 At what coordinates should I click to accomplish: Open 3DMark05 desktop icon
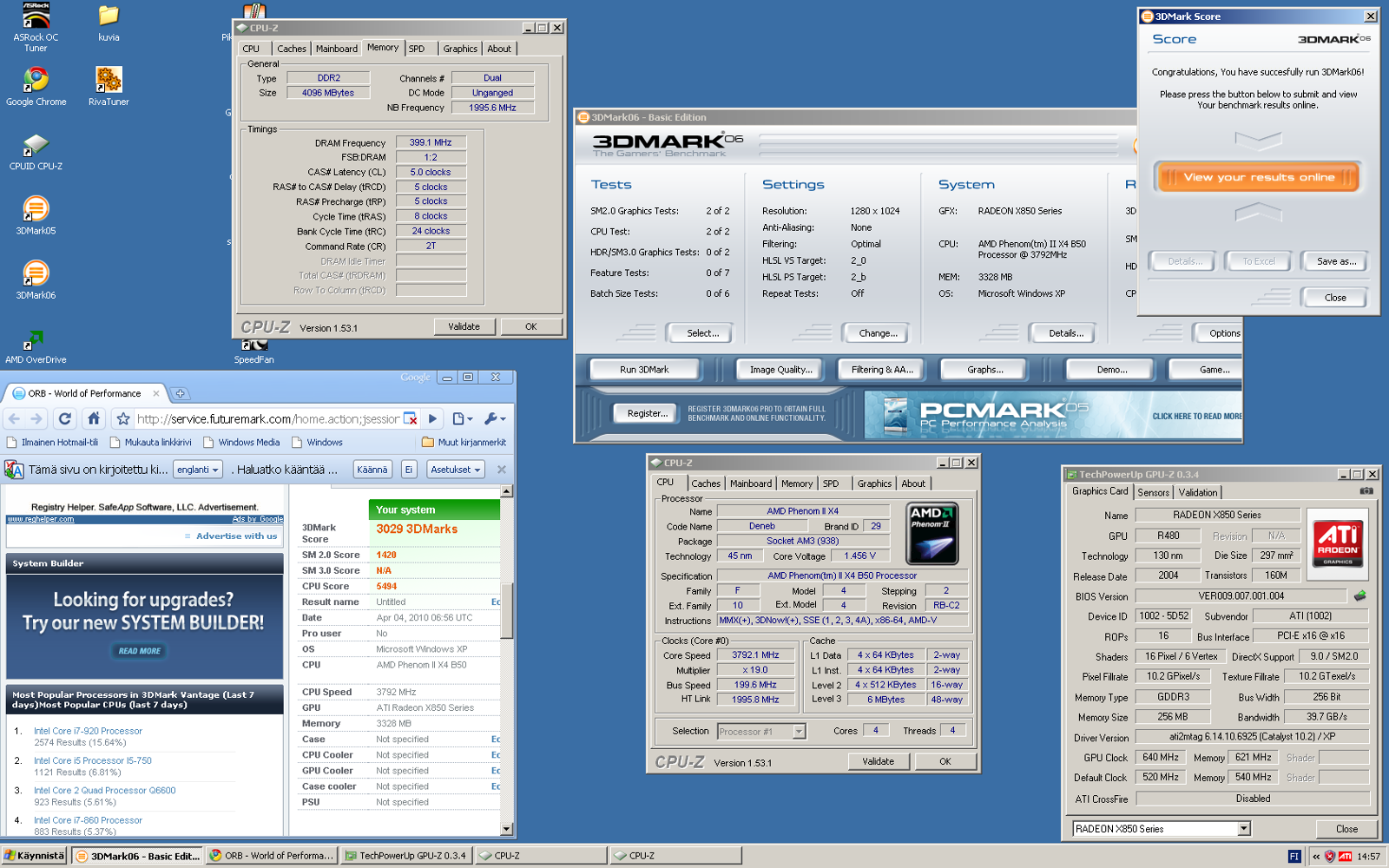point(36,215)
